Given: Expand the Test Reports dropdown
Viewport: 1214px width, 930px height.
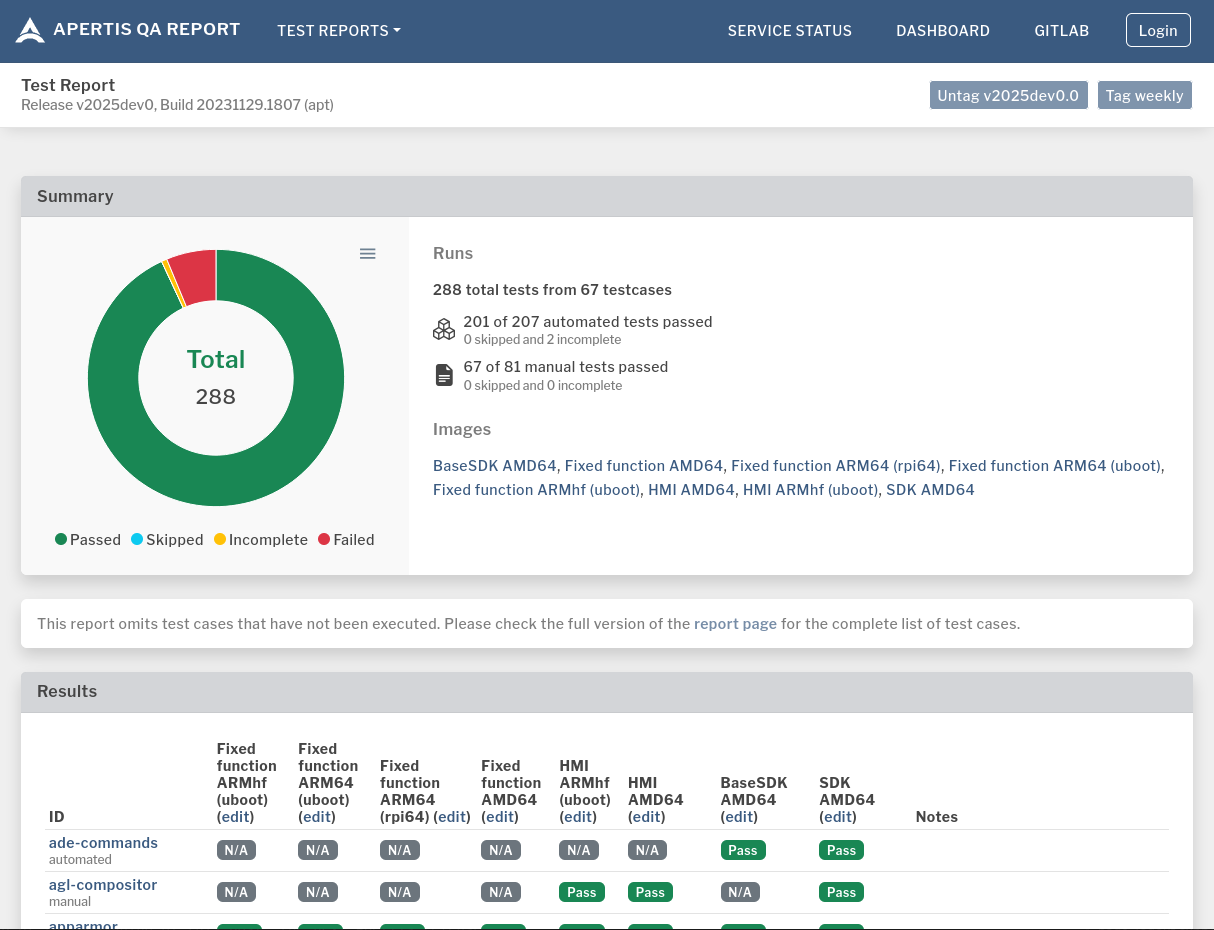Looking at the screenshot, I should tap(338, 31).
